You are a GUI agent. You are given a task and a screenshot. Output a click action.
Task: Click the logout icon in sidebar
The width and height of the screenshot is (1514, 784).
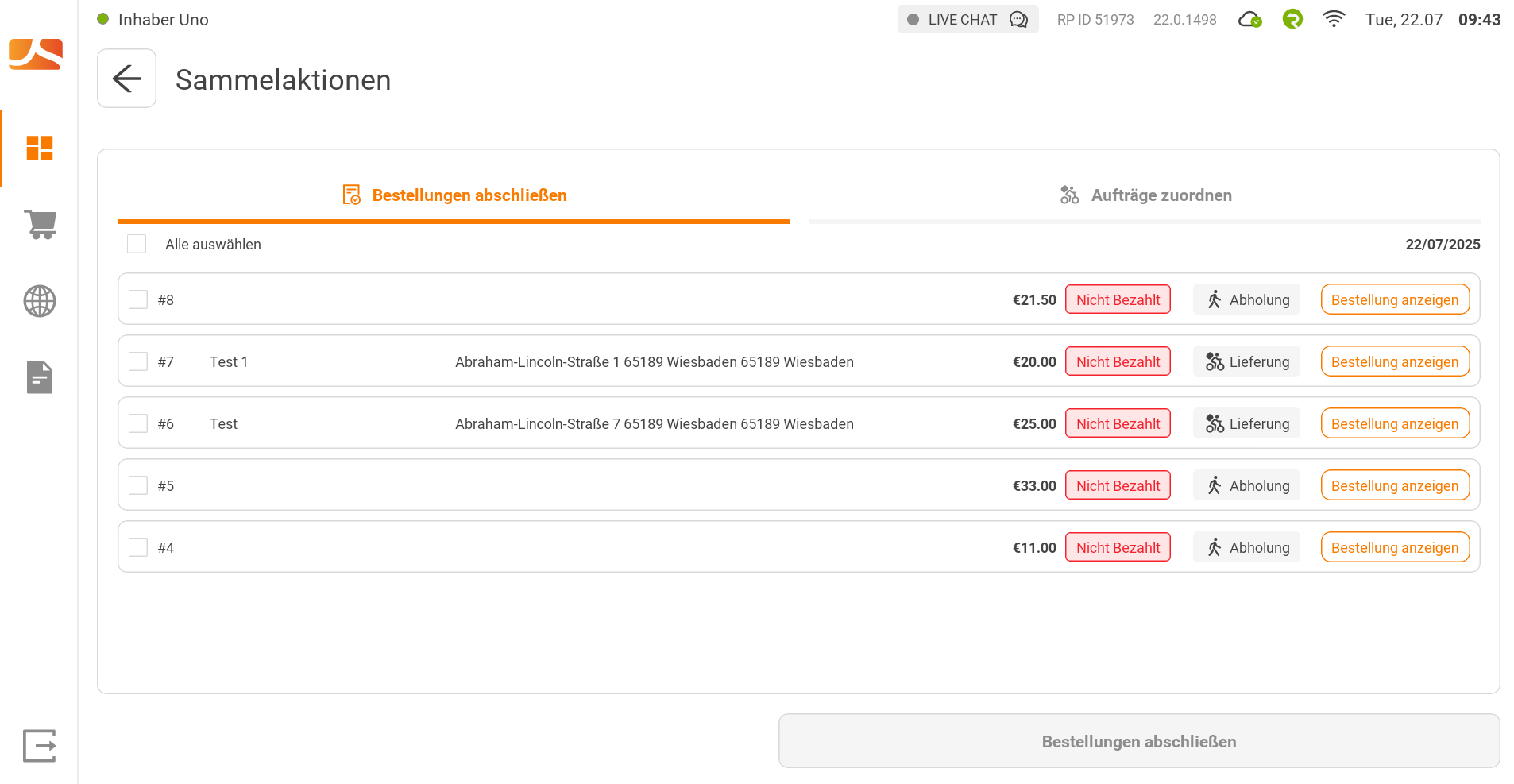40,746
